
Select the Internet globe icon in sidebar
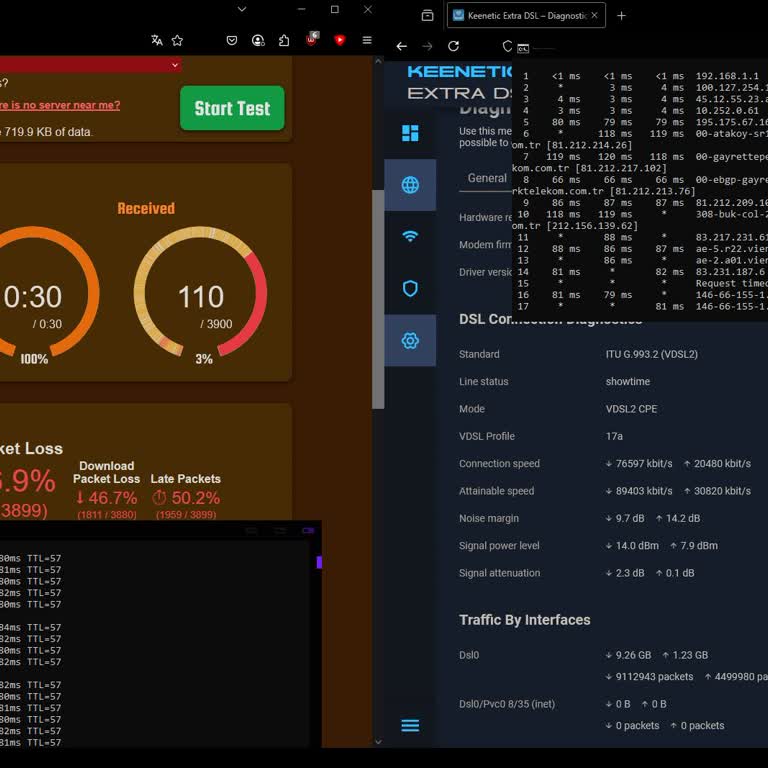(410, 185)
